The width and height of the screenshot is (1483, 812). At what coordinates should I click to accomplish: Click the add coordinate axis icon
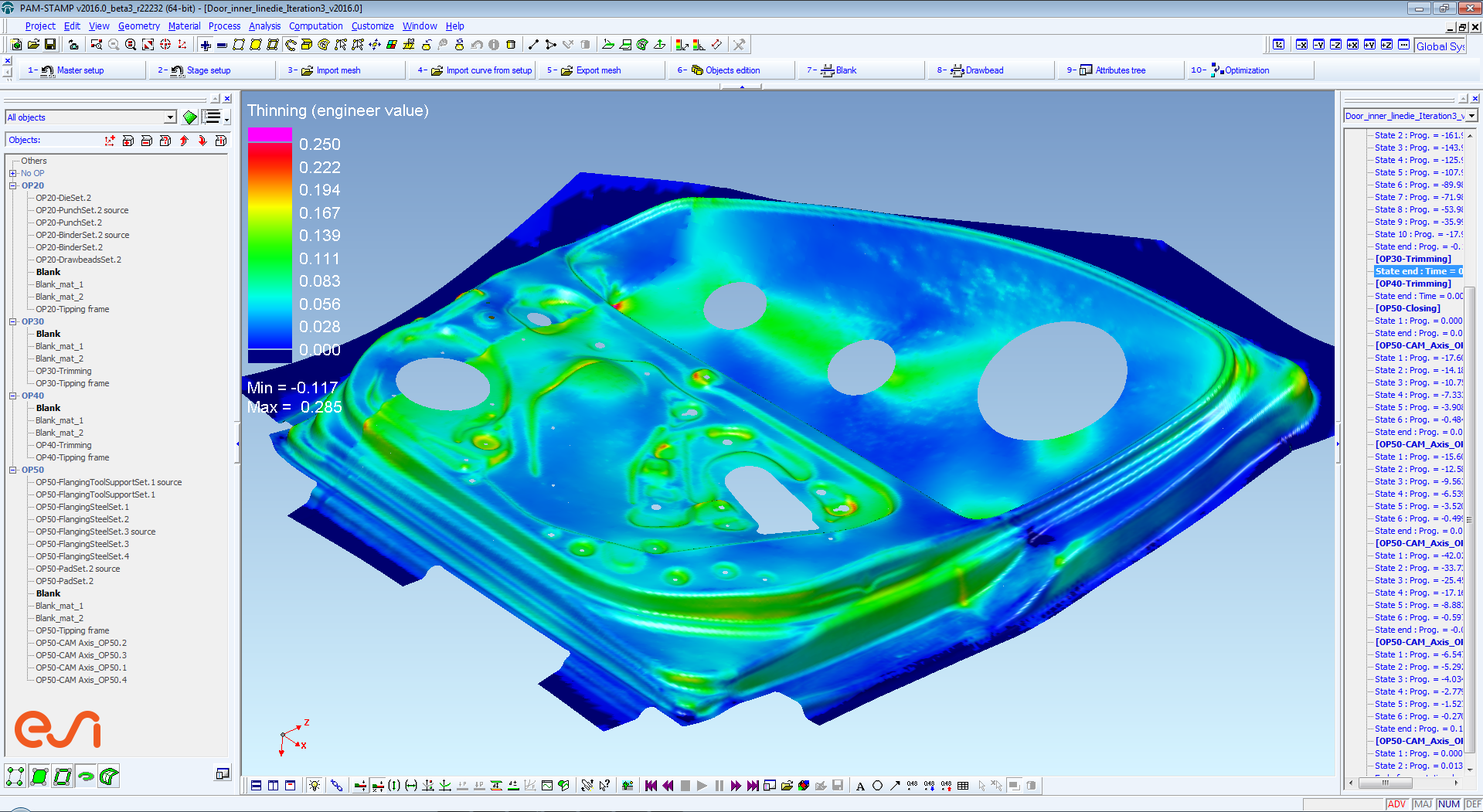(110, 141)
